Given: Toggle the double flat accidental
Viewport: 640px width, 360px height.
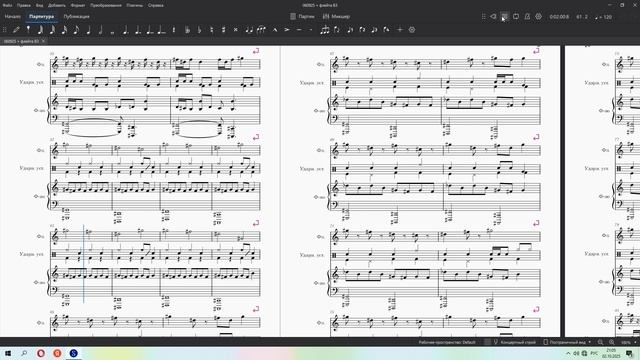Looking at the screenshot, I should click(x=187, y=29).
